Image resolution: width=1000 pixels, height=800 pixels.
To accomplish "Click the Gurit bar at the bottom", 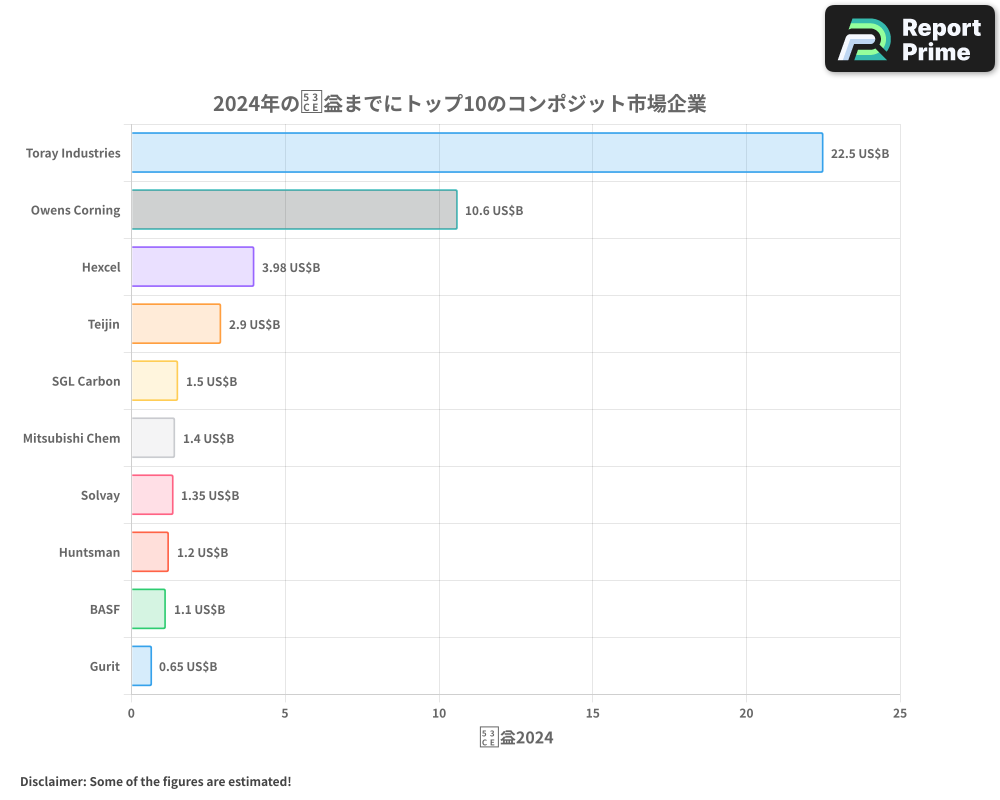I will 141,666.
